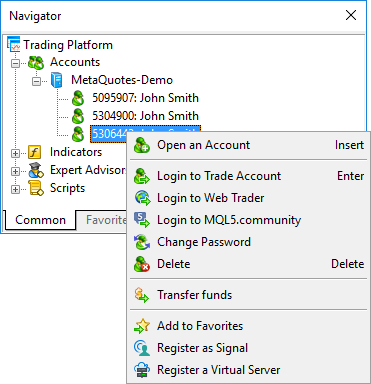Click the Add to Favorites star icon
The width and height of the screenshot is (371, 384).
coord(142,326)
